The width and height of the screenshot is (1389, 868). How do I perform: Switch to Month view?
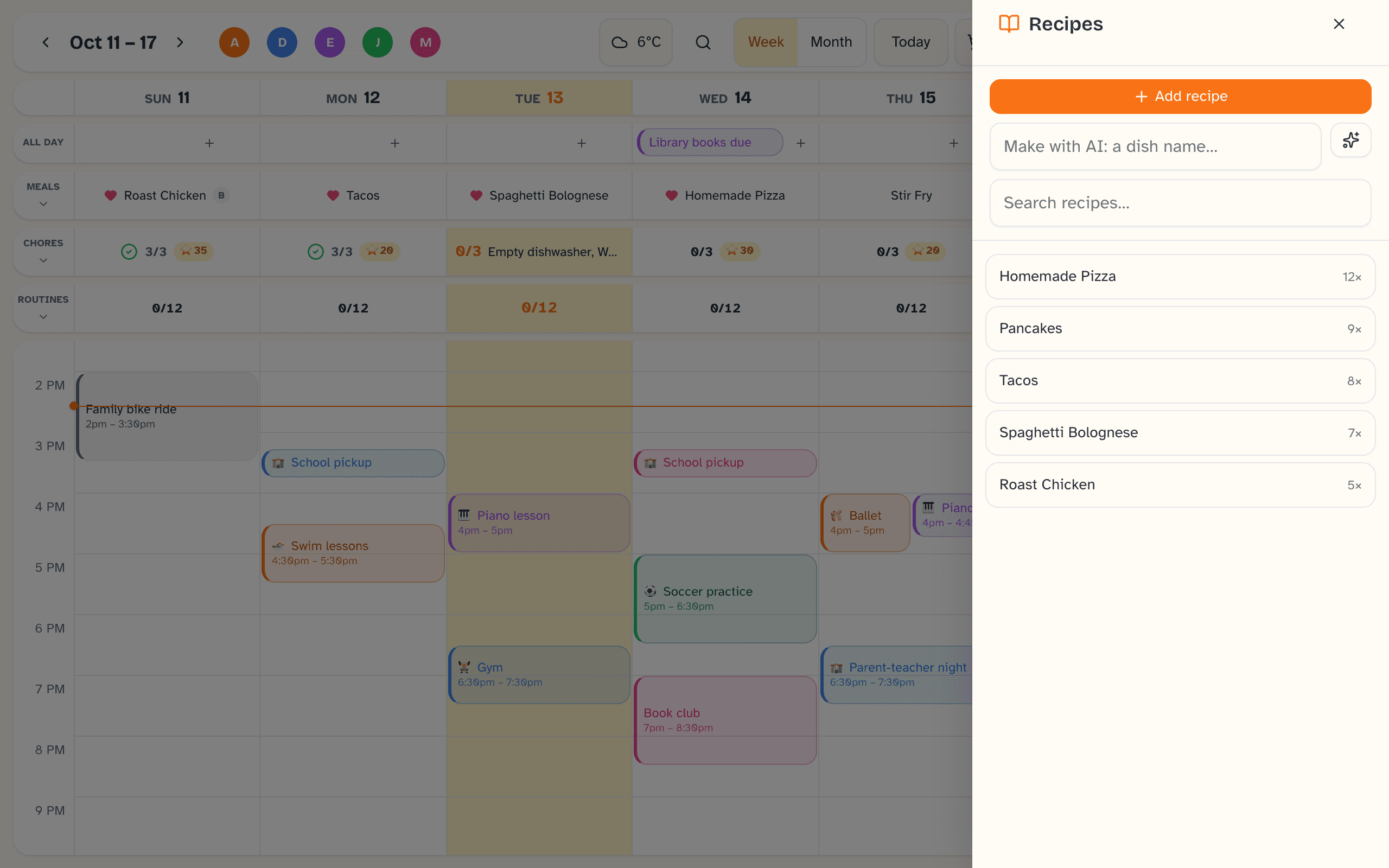click(x=831, y=42)
